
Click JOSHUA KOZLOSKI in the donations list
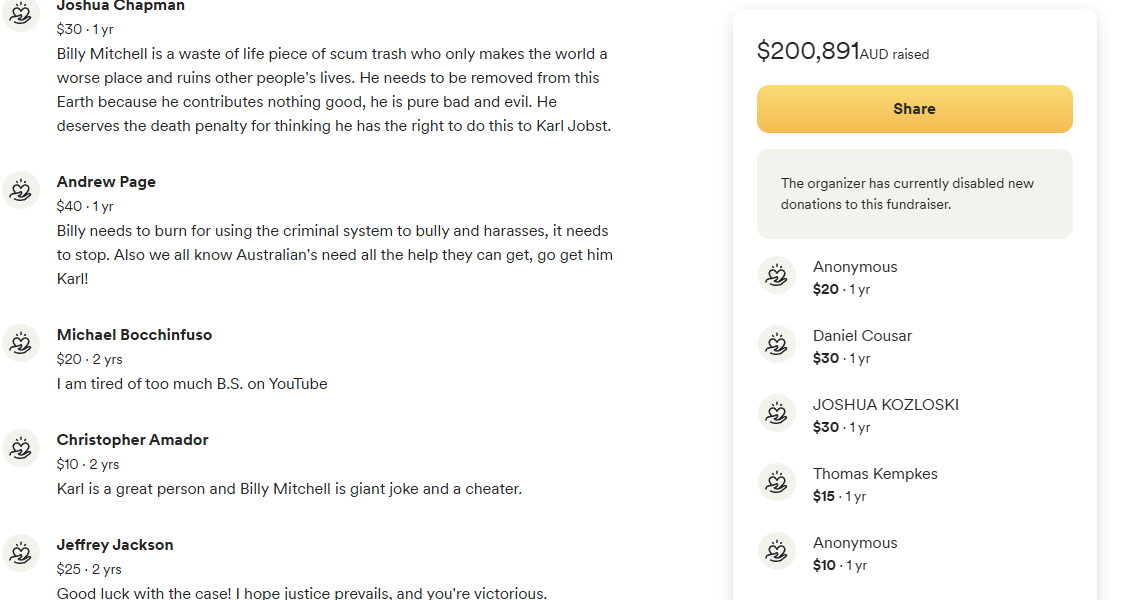885,405
